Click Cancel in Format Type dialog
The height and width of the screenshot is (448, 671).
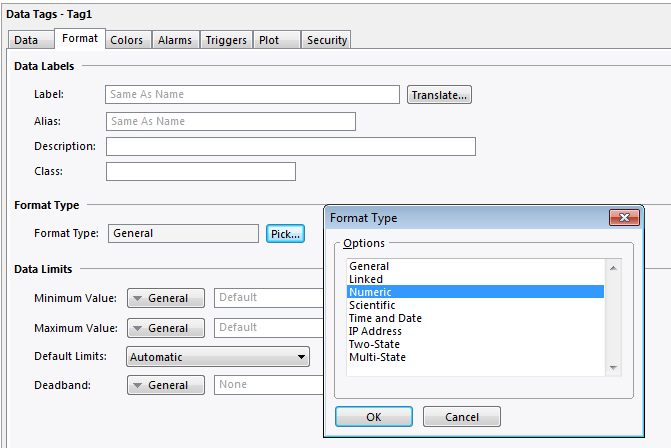(462, 417)
